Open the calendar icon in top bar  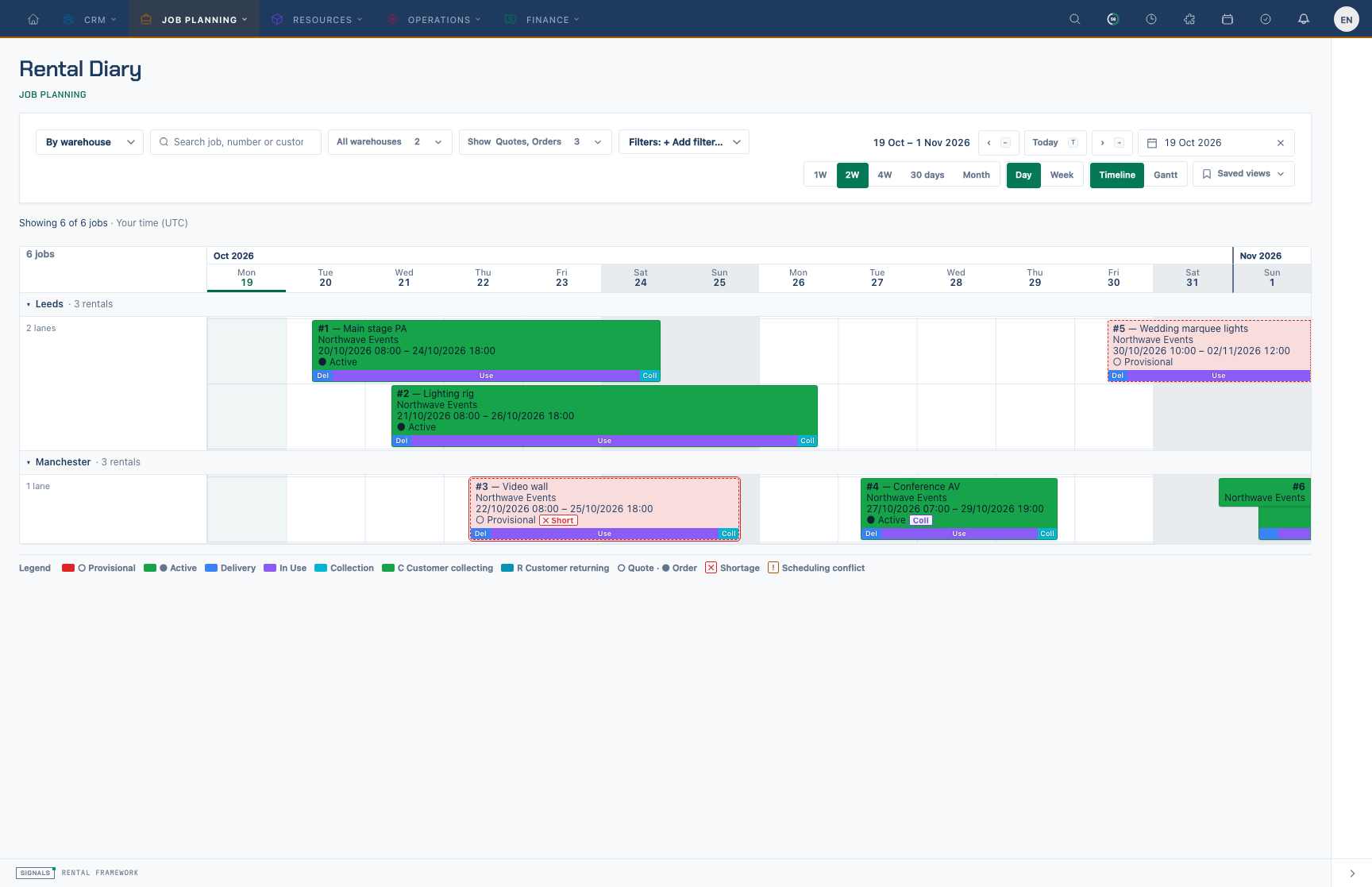pos(1227,19)
